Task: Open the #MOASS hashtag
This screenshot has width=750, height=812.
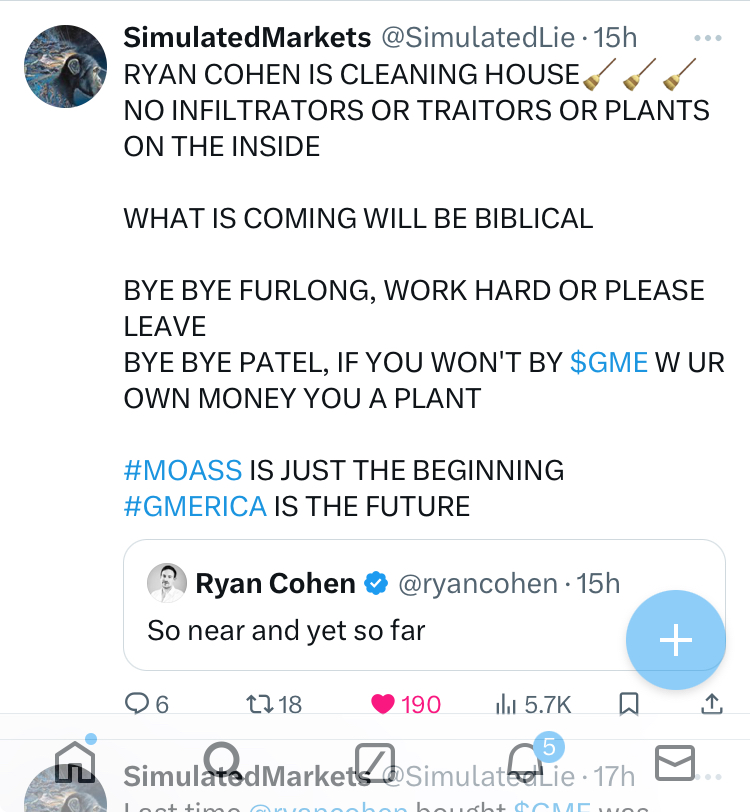Action: pos(183,469)
